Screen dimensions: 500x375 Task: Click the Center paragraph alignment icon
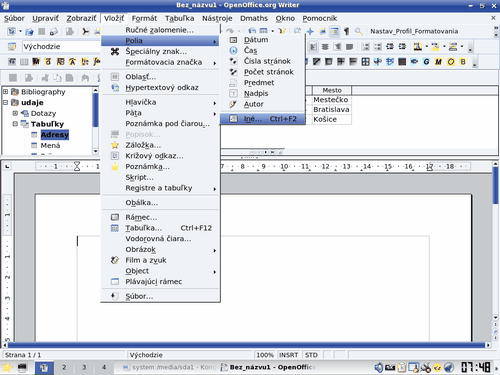(325, 47)
